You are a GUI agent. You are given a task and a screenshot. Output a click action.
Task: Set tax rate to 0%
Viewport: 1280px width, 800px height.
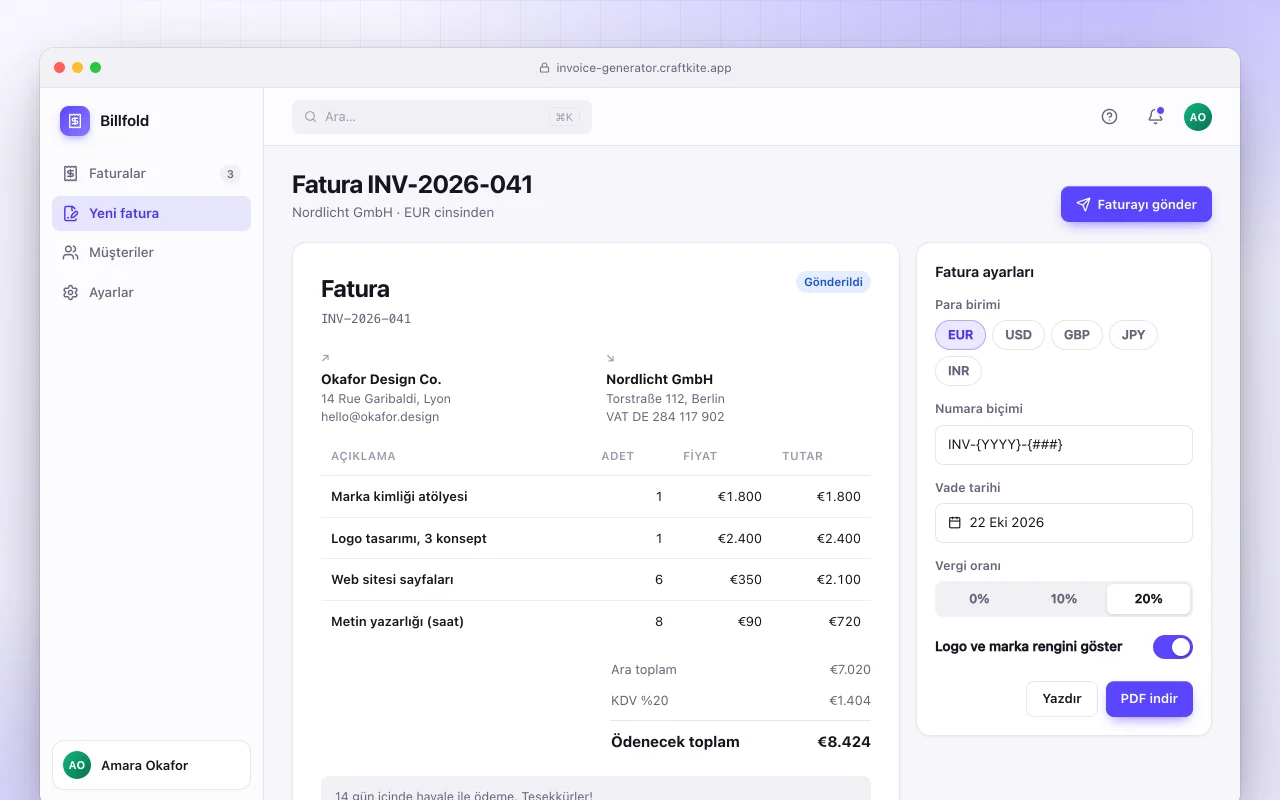pyautogui.click(x=979, y=599)
